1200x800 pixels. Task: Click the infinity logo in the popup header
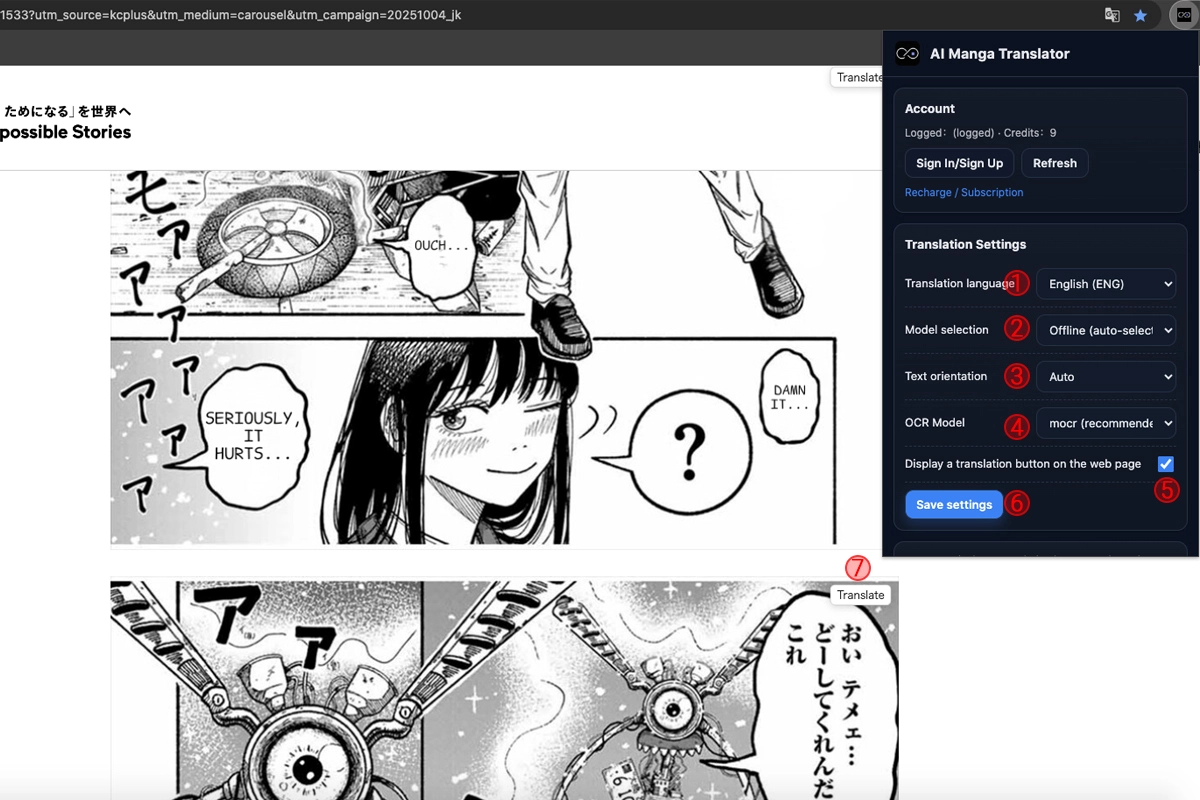[x=908, y=54]
